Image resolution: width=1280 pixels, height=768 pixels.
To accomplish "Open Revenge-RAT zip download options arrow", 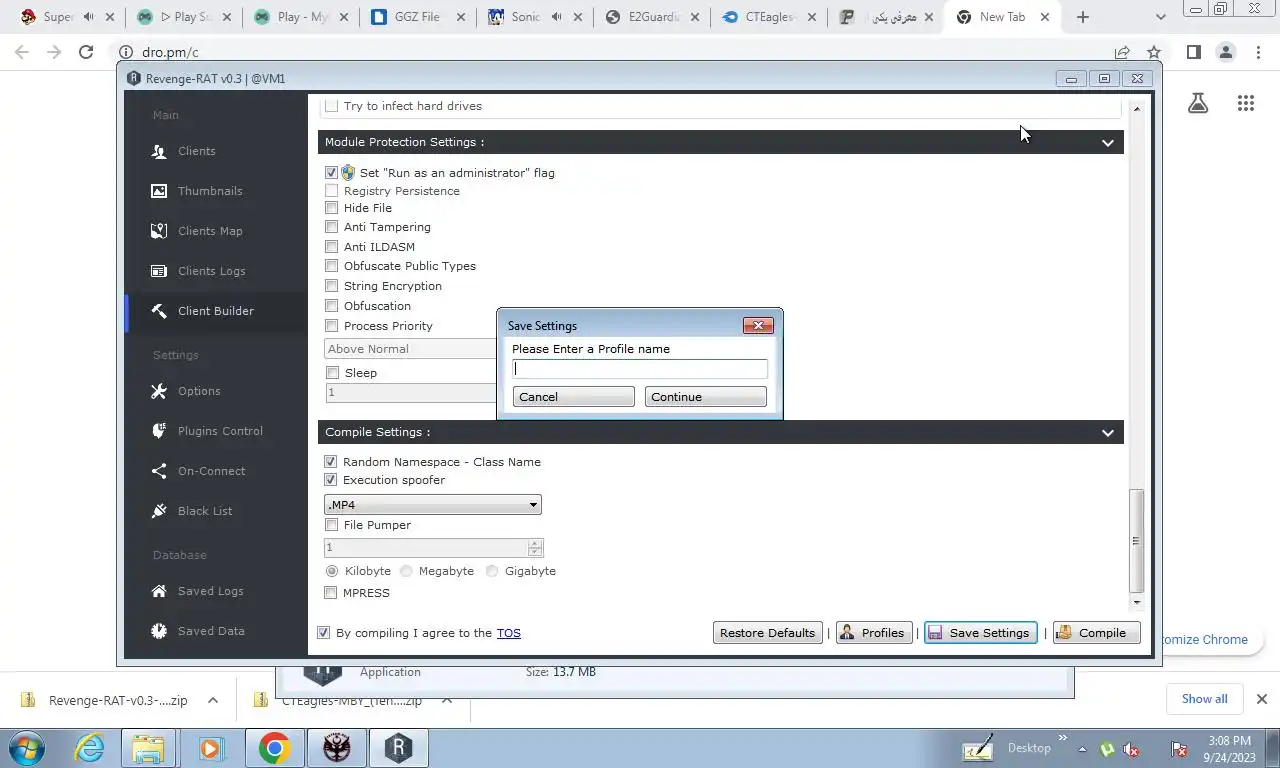I will tap(213, 701).
